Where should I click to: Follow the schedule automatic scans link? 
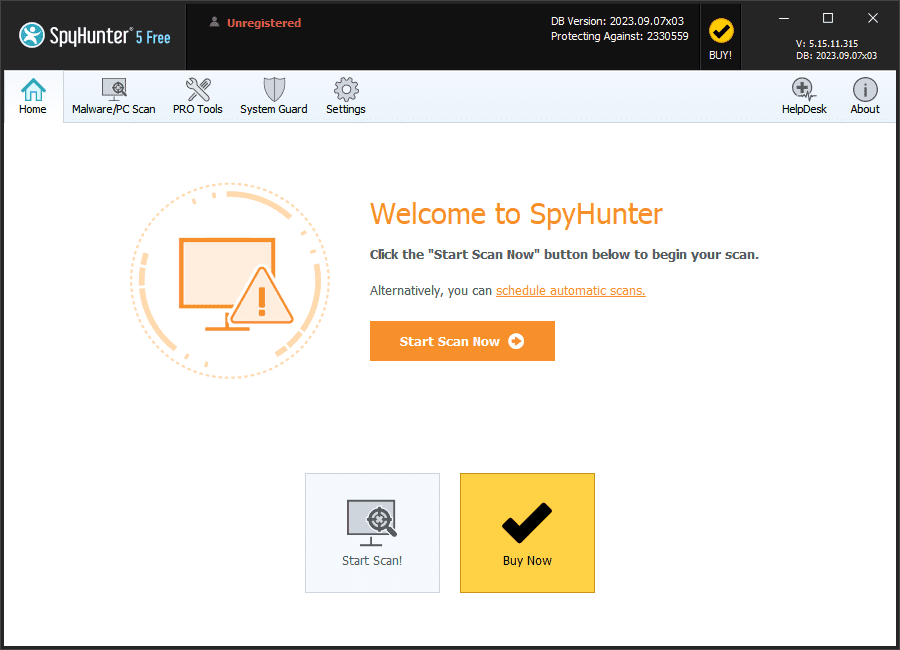[571, 291]
